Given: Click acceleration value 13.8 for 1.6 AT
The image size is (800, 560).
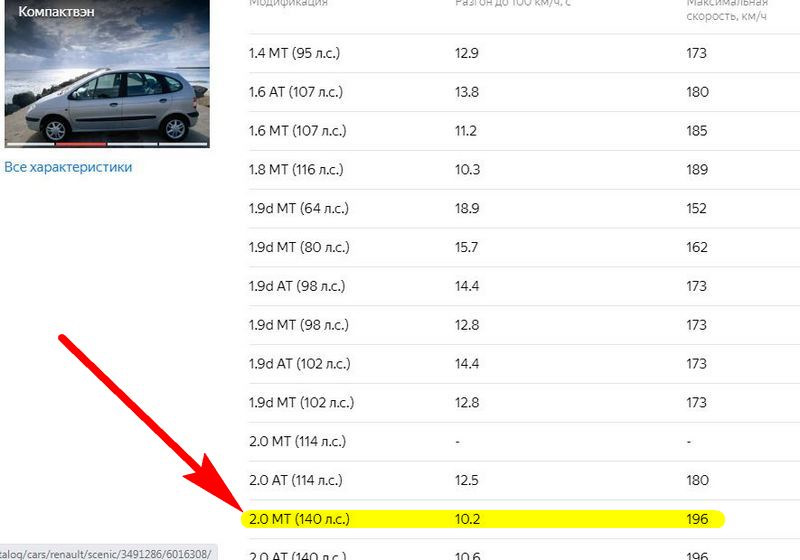Looking at the screenshot, I should pyautogui.click(x=467, y=92).
